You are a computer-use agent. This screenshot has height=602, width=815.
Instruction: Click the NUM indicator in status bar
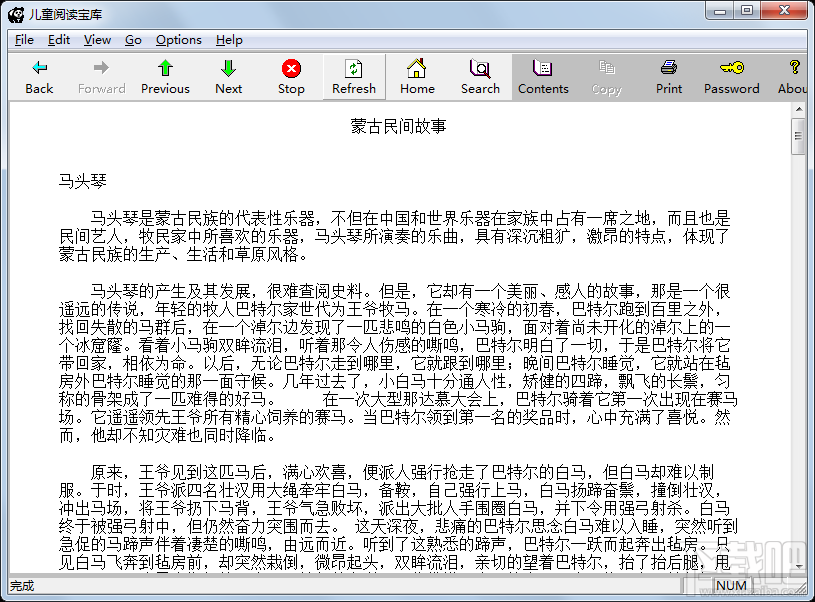731,586
